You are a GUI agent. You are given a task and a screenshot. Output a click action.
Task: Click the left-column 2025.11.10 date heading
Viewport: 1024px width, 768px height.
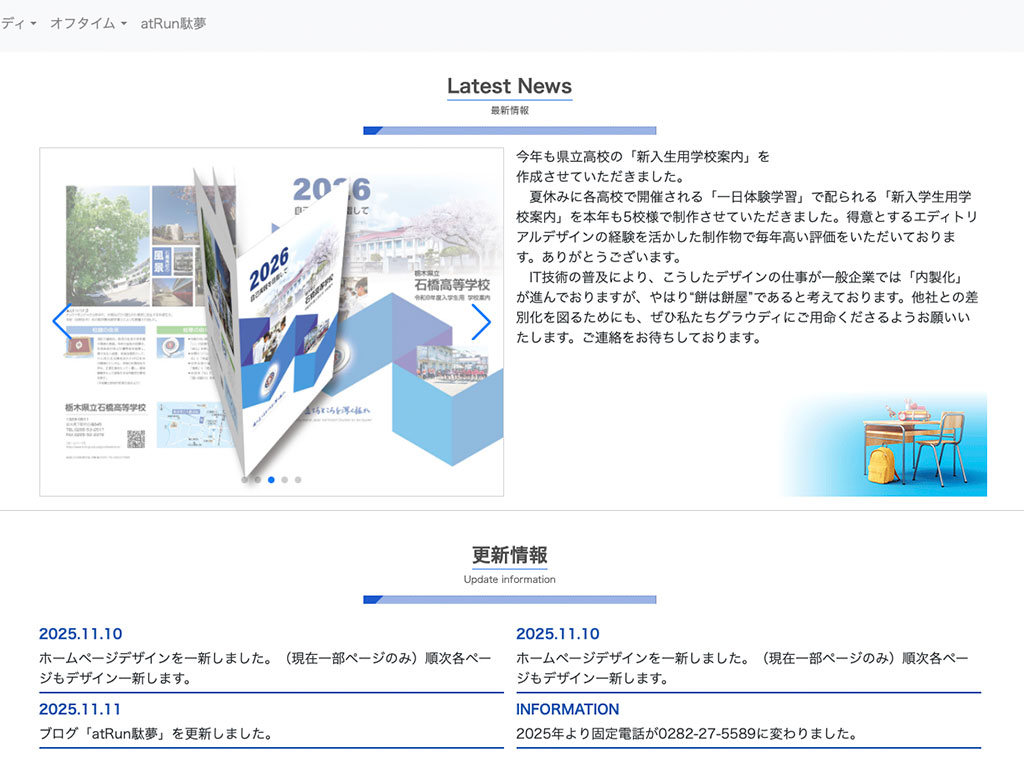click(x=80, y=634)
